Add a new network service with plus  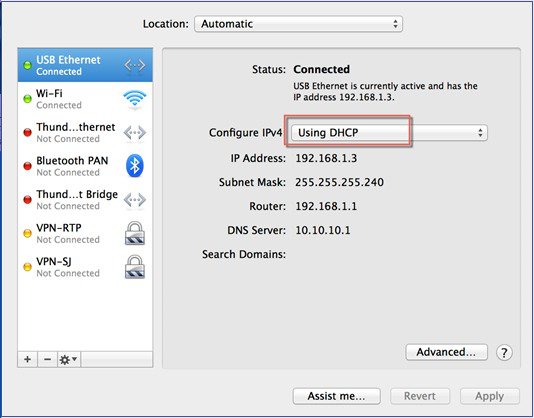[x=28, y=359]
